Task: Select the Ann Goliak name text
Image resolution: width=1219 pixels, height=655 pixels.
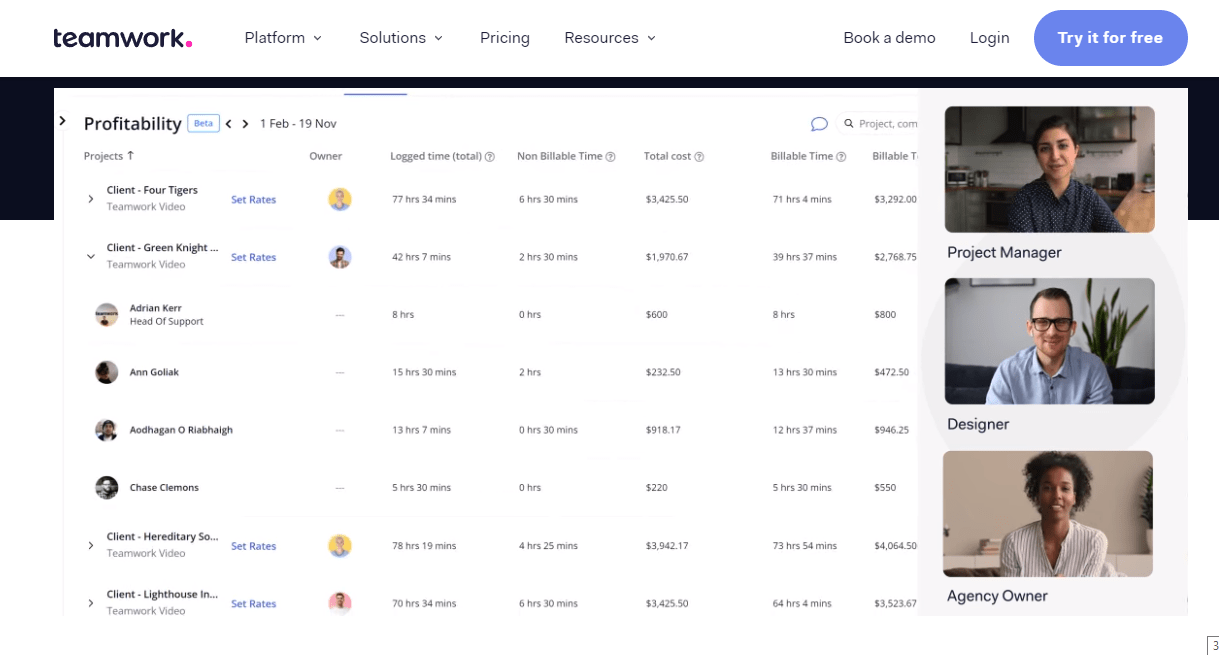Action: point(154,372)
